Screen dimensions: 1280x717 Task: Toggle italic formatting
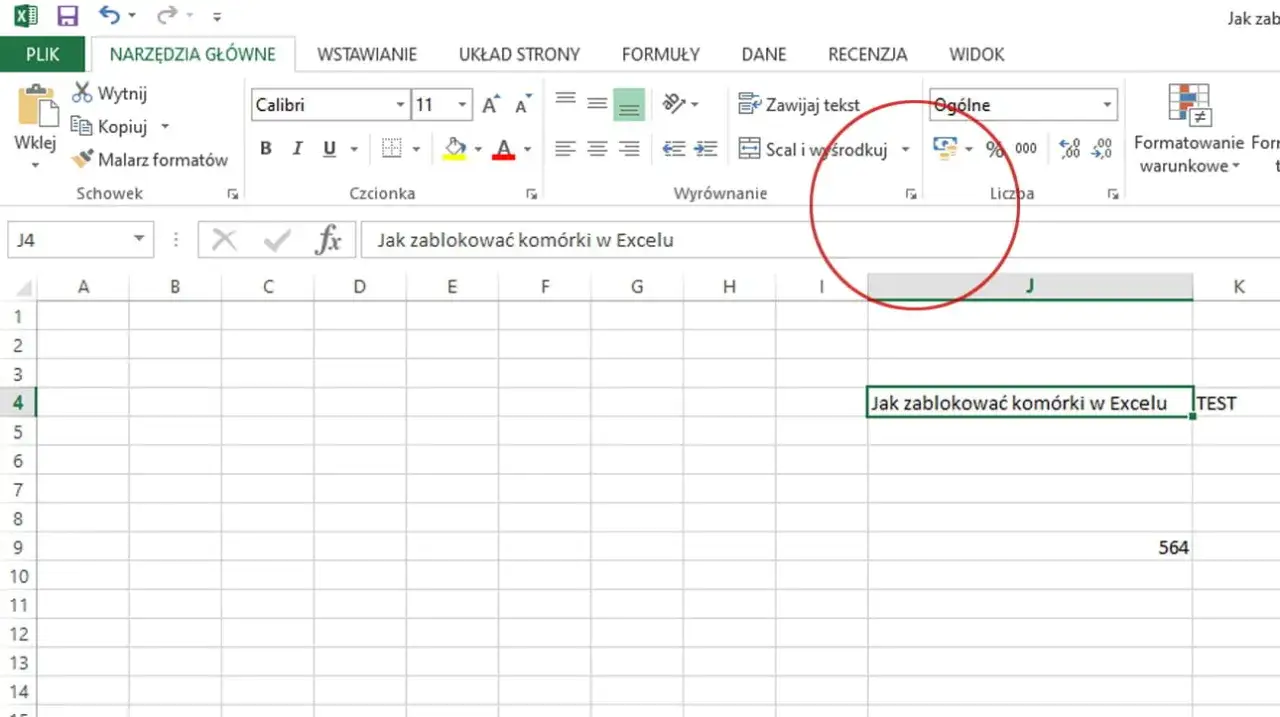click(297, 147)
